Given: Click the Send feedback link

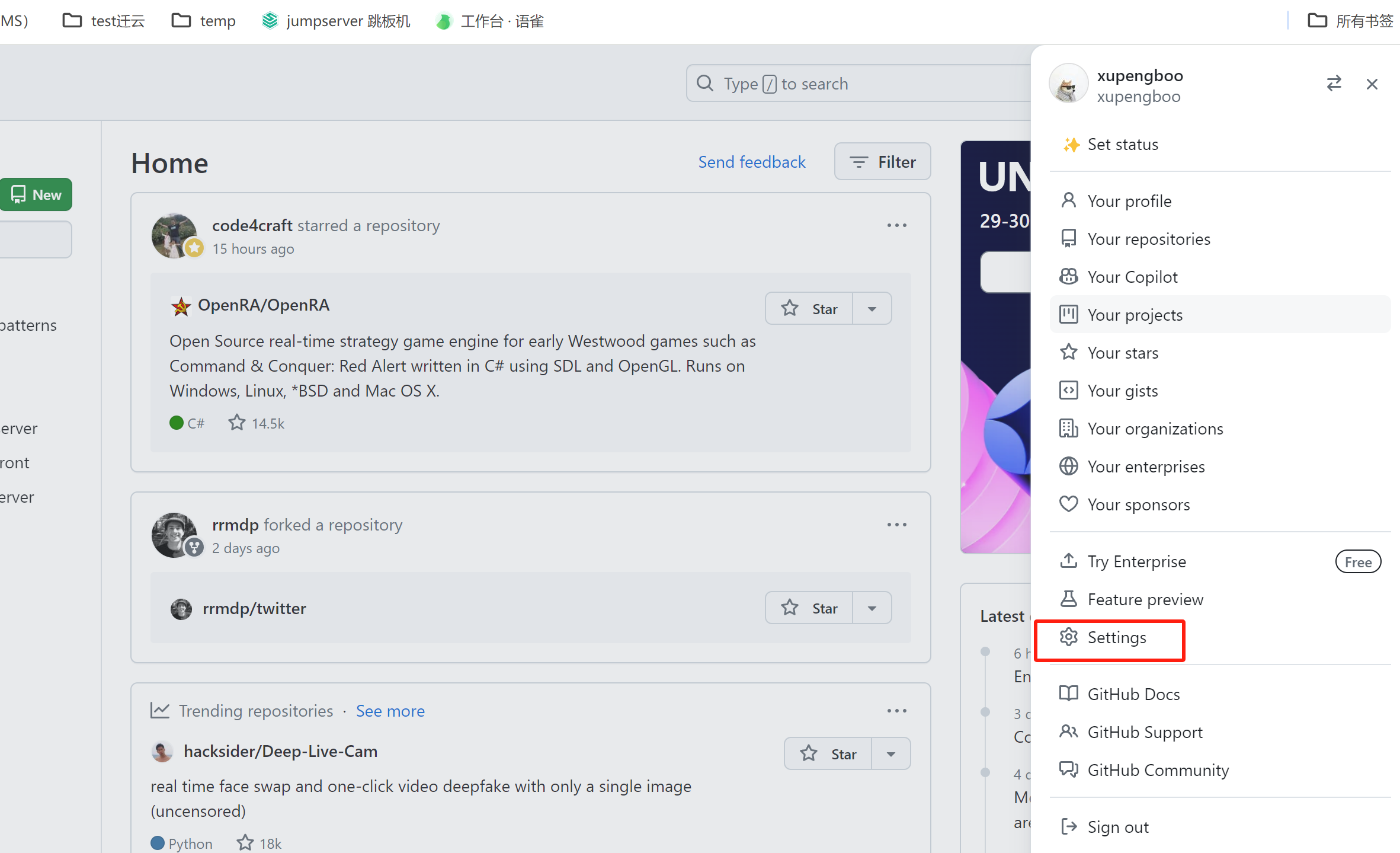Looking at the screenshot, I should (x=752, y=162).
